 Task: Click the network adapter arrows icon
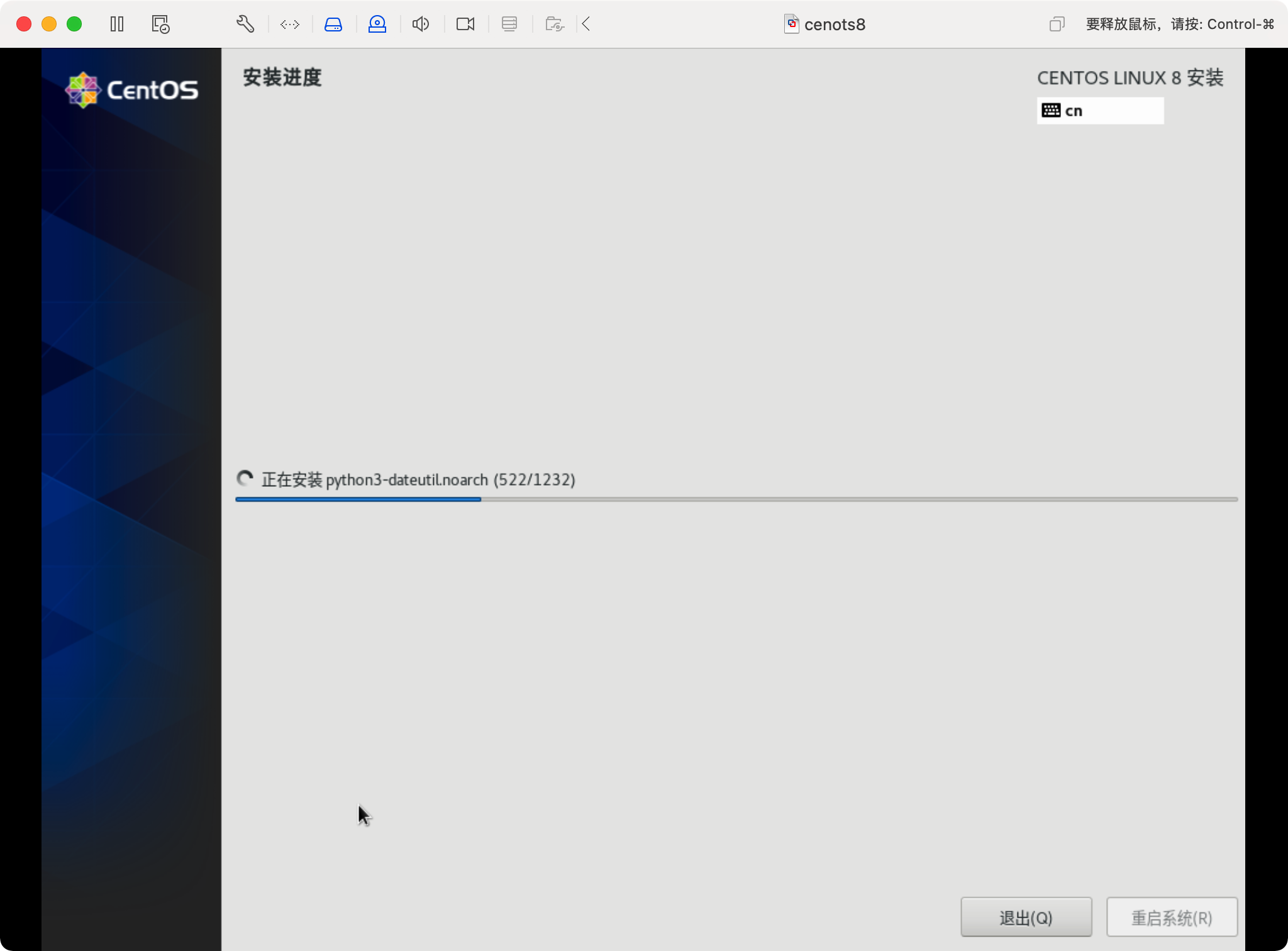290,25
